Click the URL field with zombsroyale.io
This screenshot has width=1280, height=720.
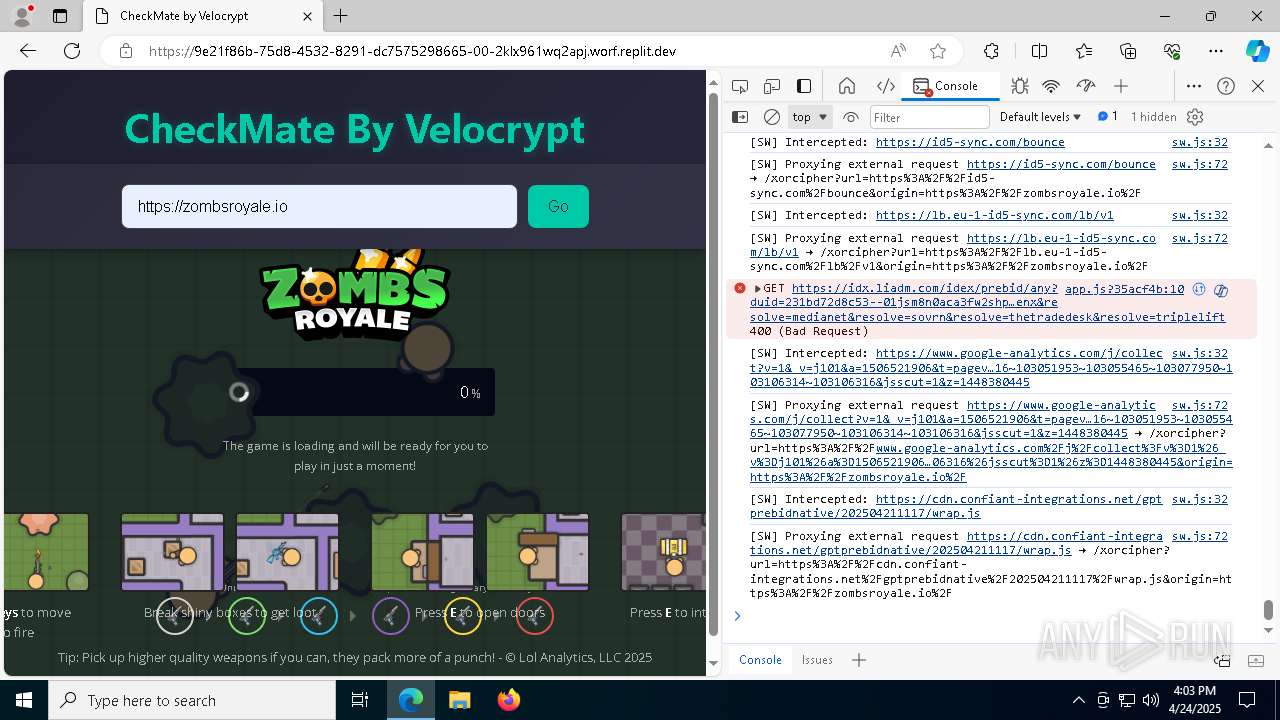(319, 207)
